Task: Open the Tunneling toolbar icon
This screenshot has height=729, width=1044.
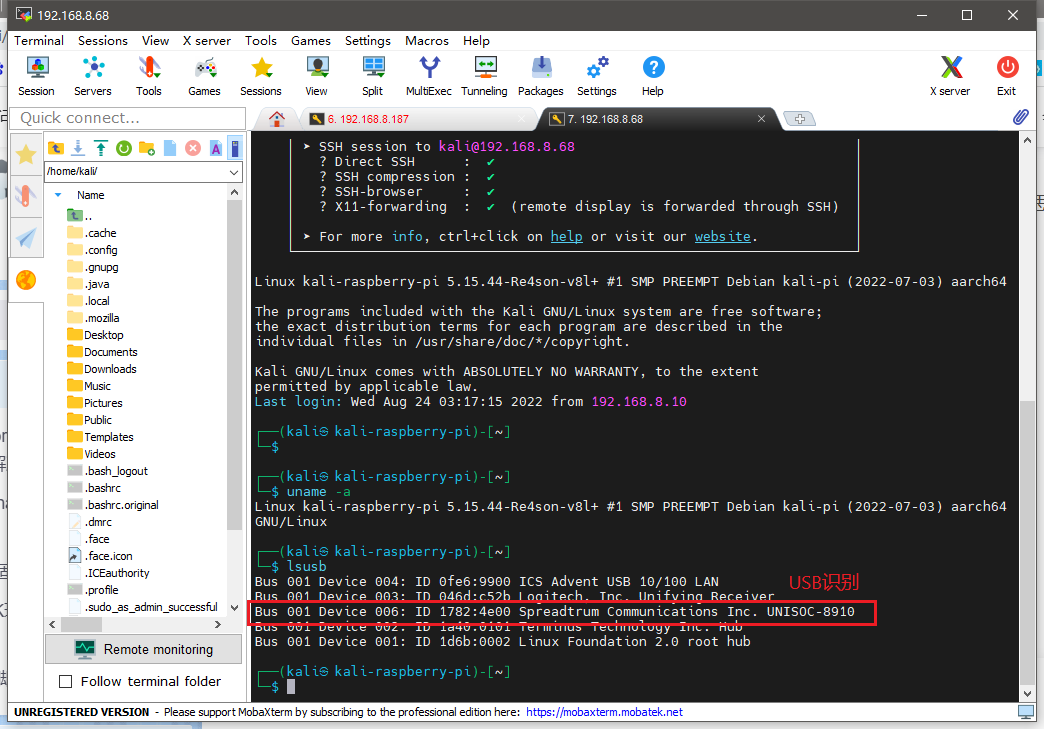Action: [484, 77]
